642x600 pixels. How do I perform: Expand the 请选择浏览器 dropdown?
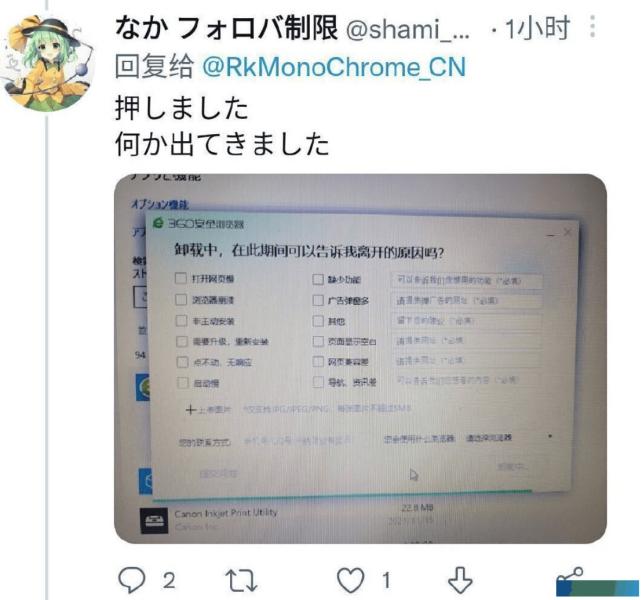coord(509,437)
